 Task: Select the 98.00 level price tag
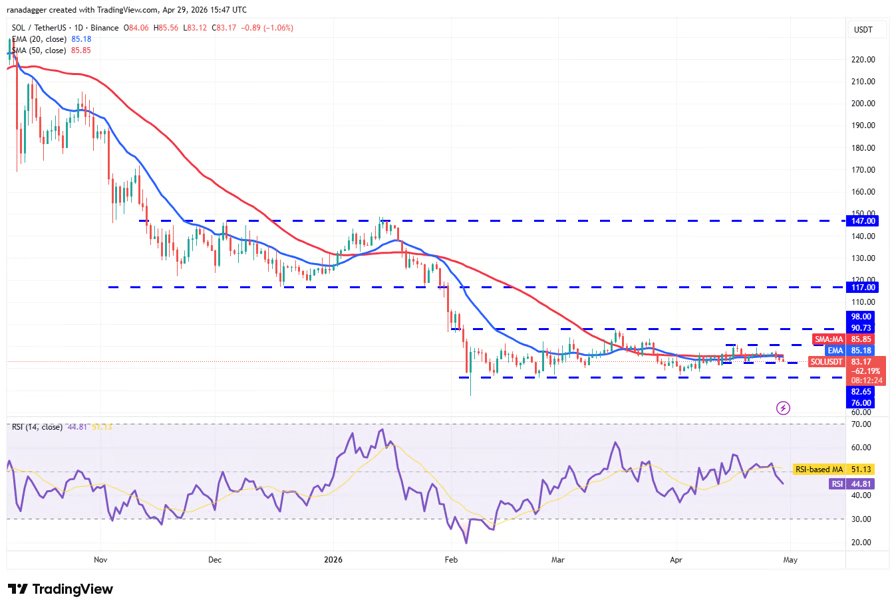point(861,316)
